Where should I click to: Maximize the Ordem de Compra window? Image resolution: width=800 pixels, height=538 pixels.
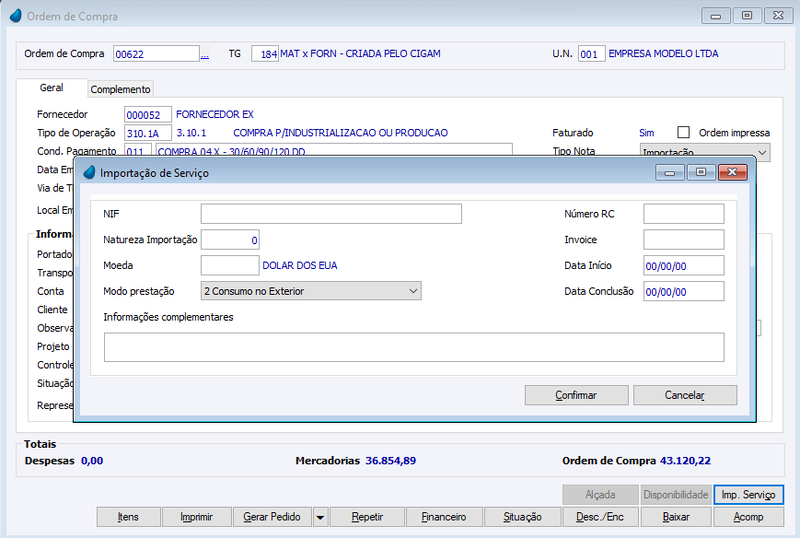(747, 16)
